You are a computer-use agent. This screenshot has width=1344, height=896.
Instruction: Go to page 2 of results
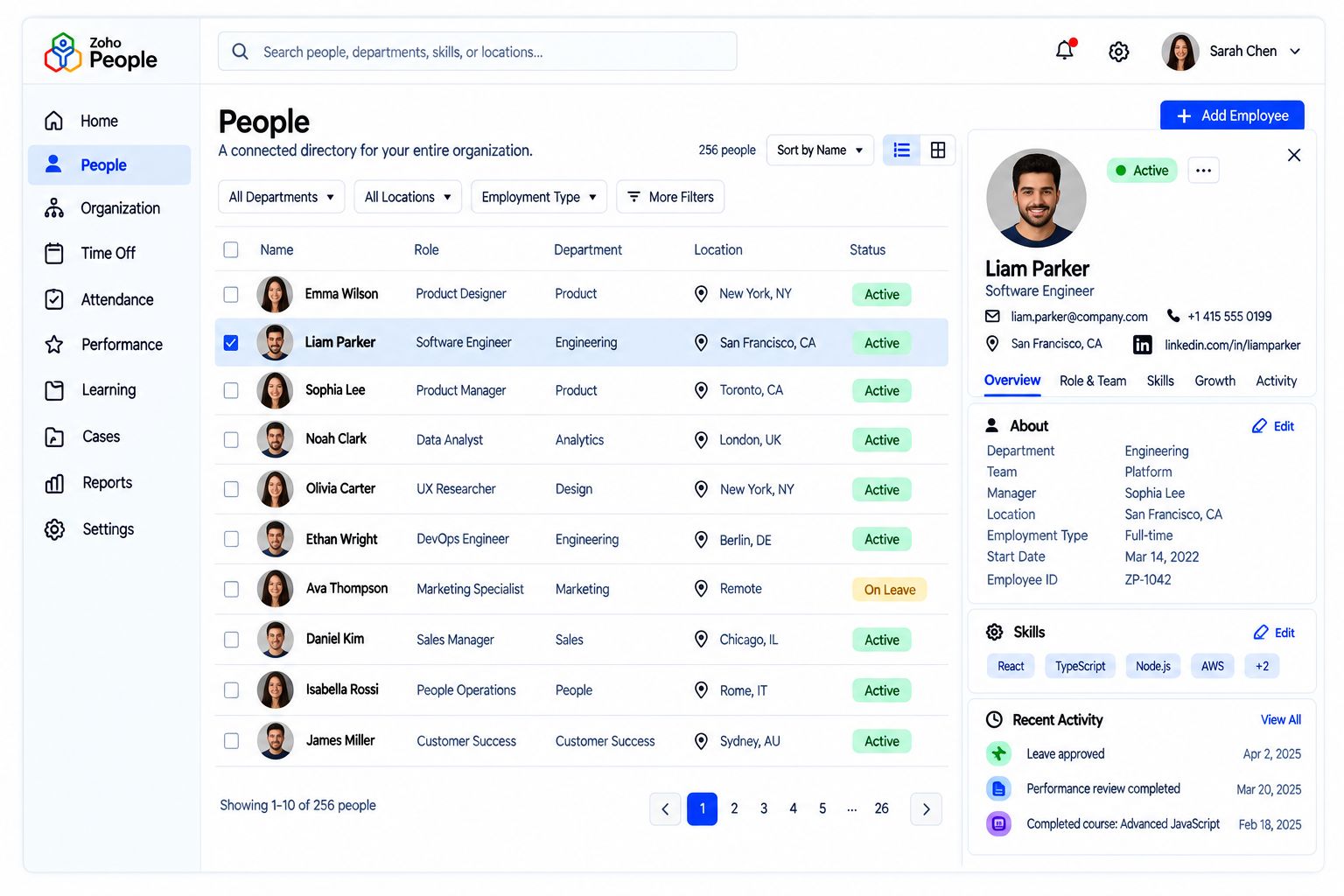tap(734, 808)
